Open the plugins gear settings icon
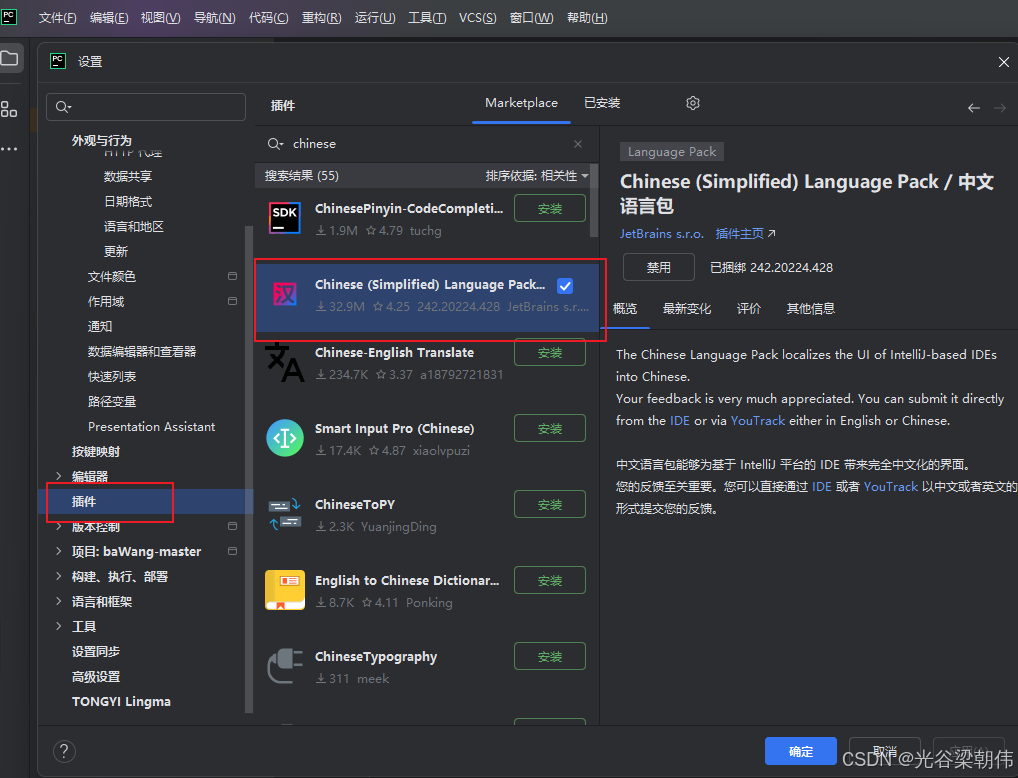This screenshot has height=778, width=1018. coord(693,103)
